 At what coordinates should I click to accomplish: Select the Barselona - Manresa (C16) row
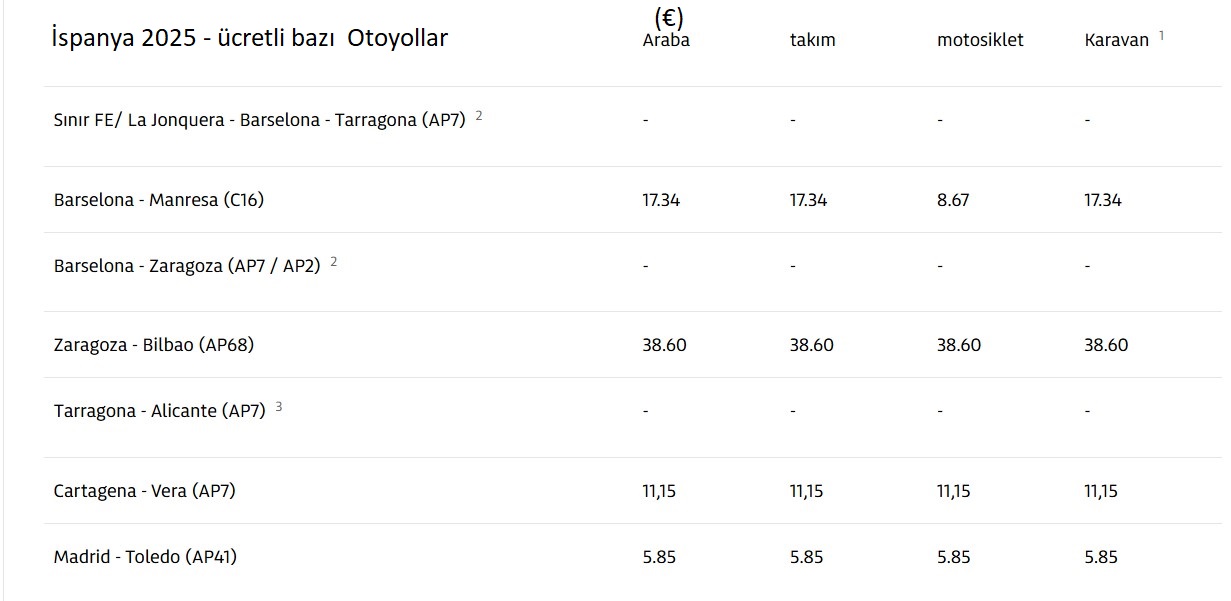coord(159,200)
